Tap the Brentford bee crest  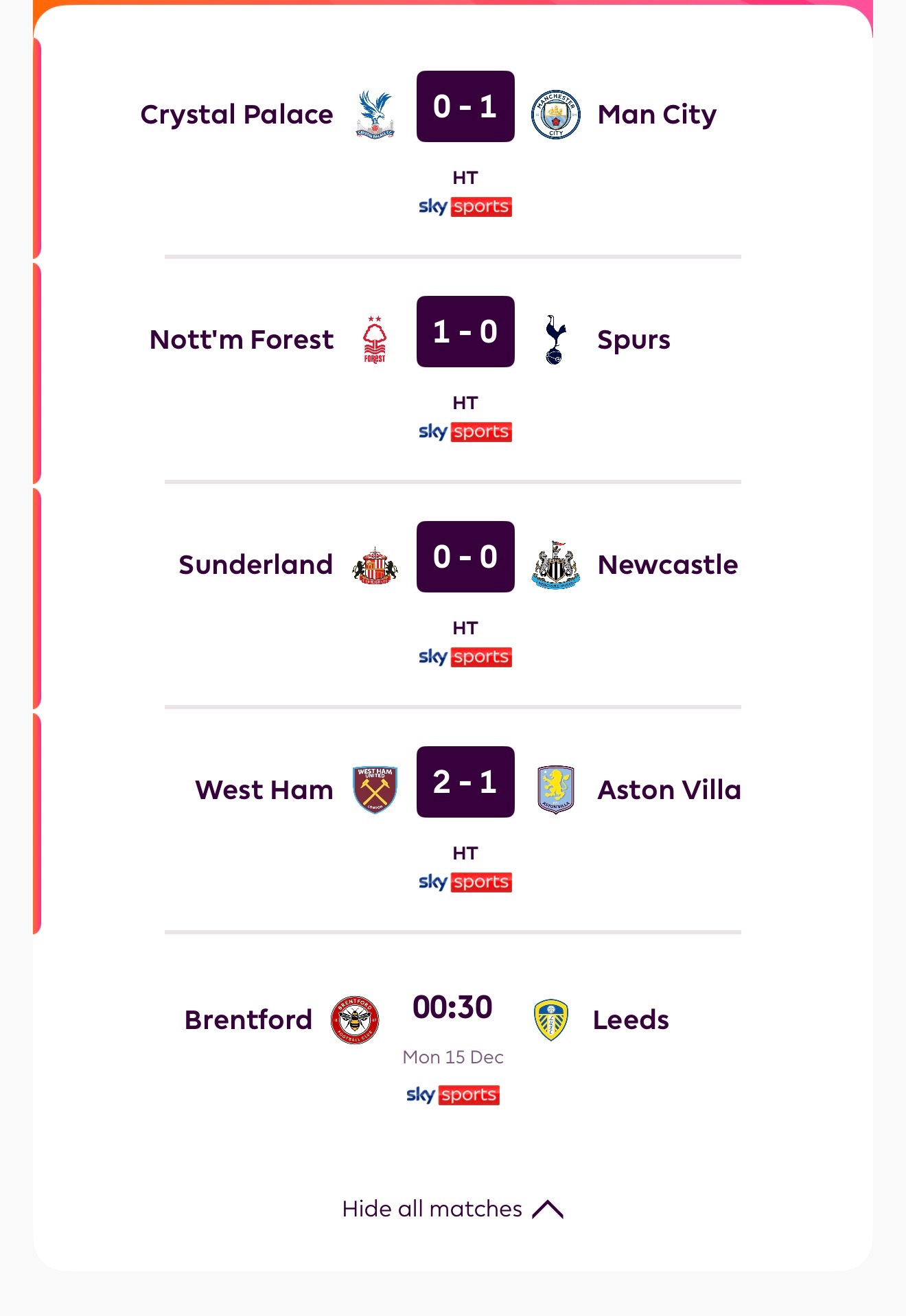[x=355, y=1019]
